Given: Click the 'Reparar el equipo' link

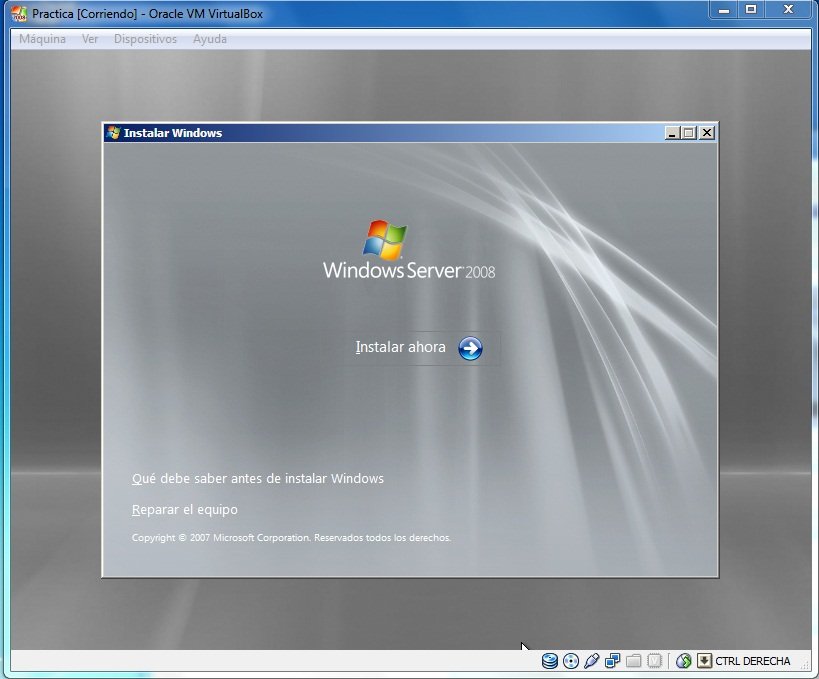Looking at the screenshot, I should (184, 509).
